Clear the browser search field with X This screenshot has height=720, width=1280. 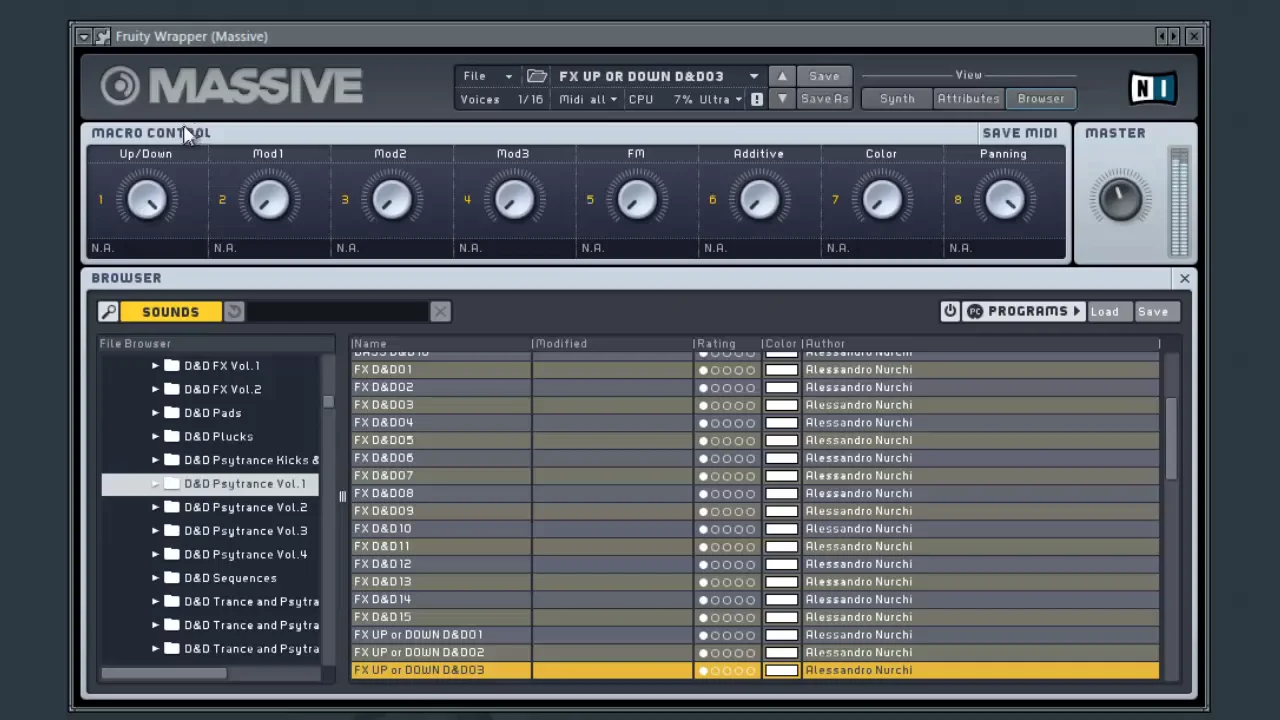[x=440, y=312]
